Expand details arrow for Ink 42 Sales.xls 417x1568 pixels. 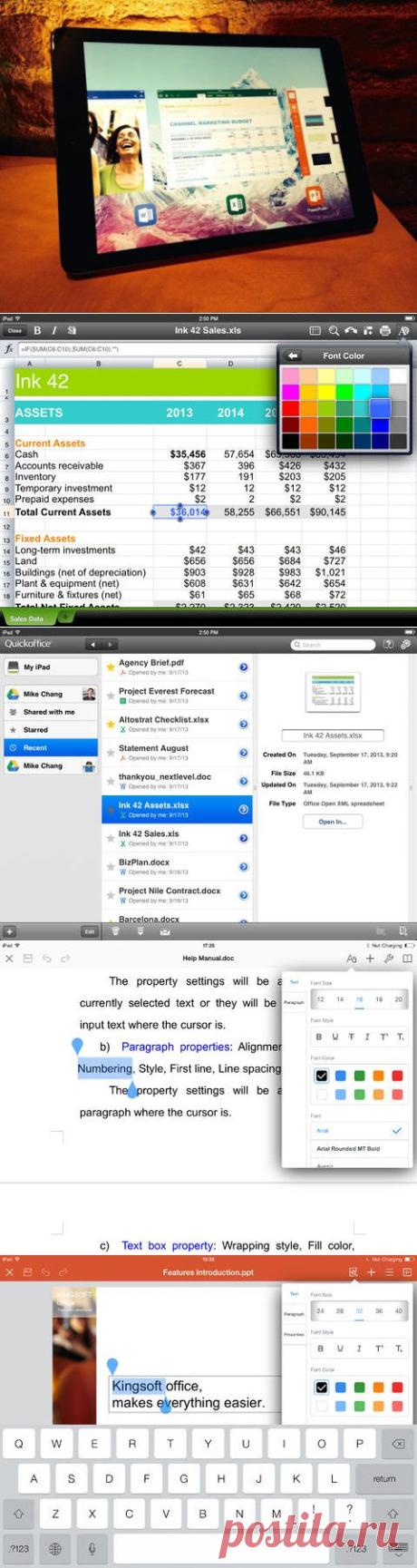tap(243, 838)
